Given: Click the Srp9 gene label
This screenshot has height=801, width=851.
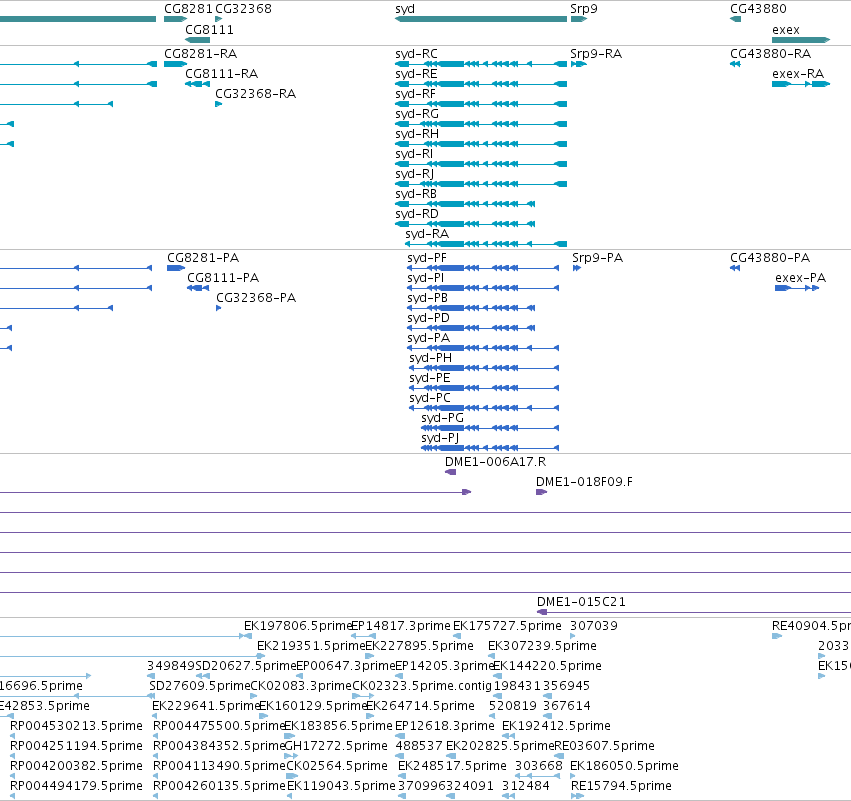Looking at the screenshot, I should tap(583, 9).
